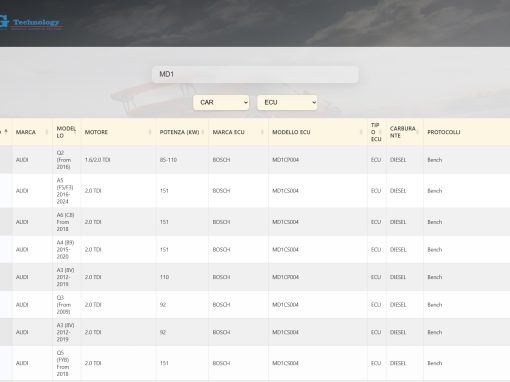Image resolution: width=510 pixels, height=382 pixels.
Task: Select Bench in the Q5 row
Action: tap(435, 363)
